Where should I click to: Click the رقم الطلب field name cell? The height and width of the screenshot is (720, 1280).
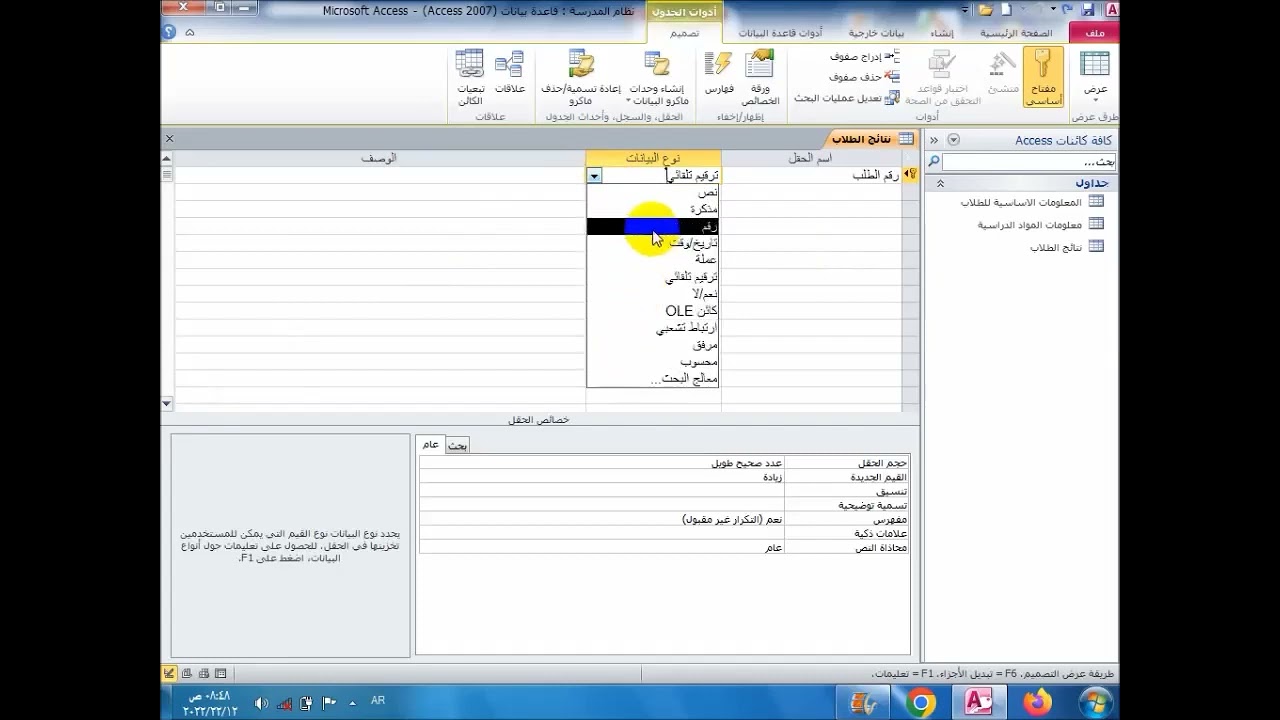coord(811,175)
